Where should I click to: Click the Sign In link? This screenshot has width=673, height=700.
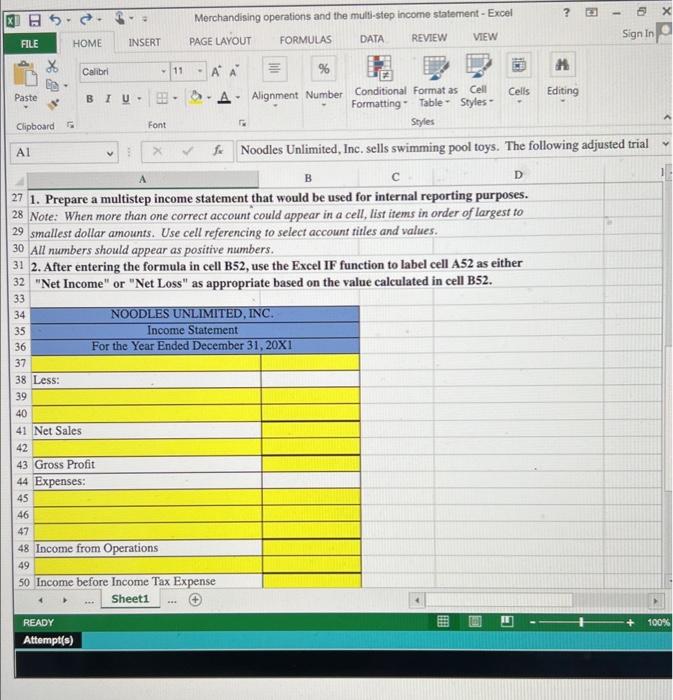click(x=638, y=33)
